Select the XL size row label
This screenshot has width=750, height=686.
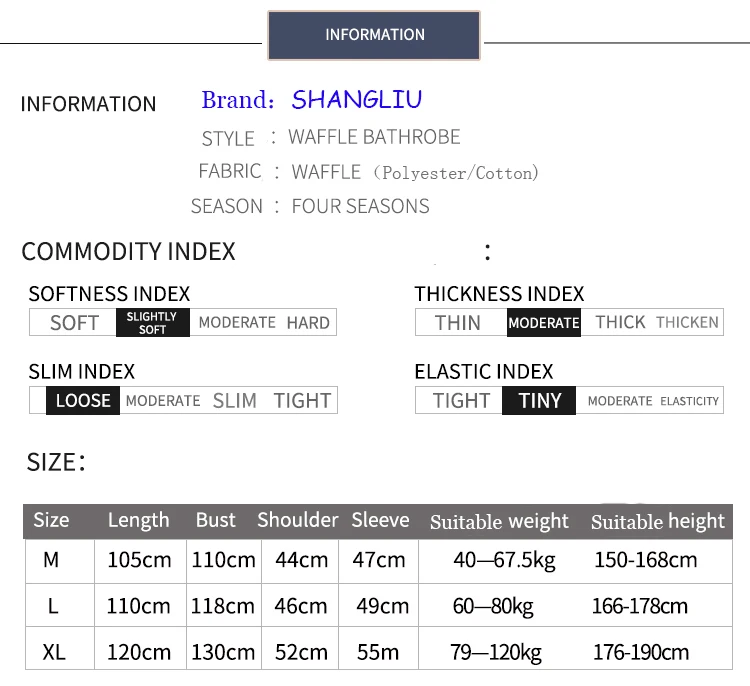tap(54, 652)
